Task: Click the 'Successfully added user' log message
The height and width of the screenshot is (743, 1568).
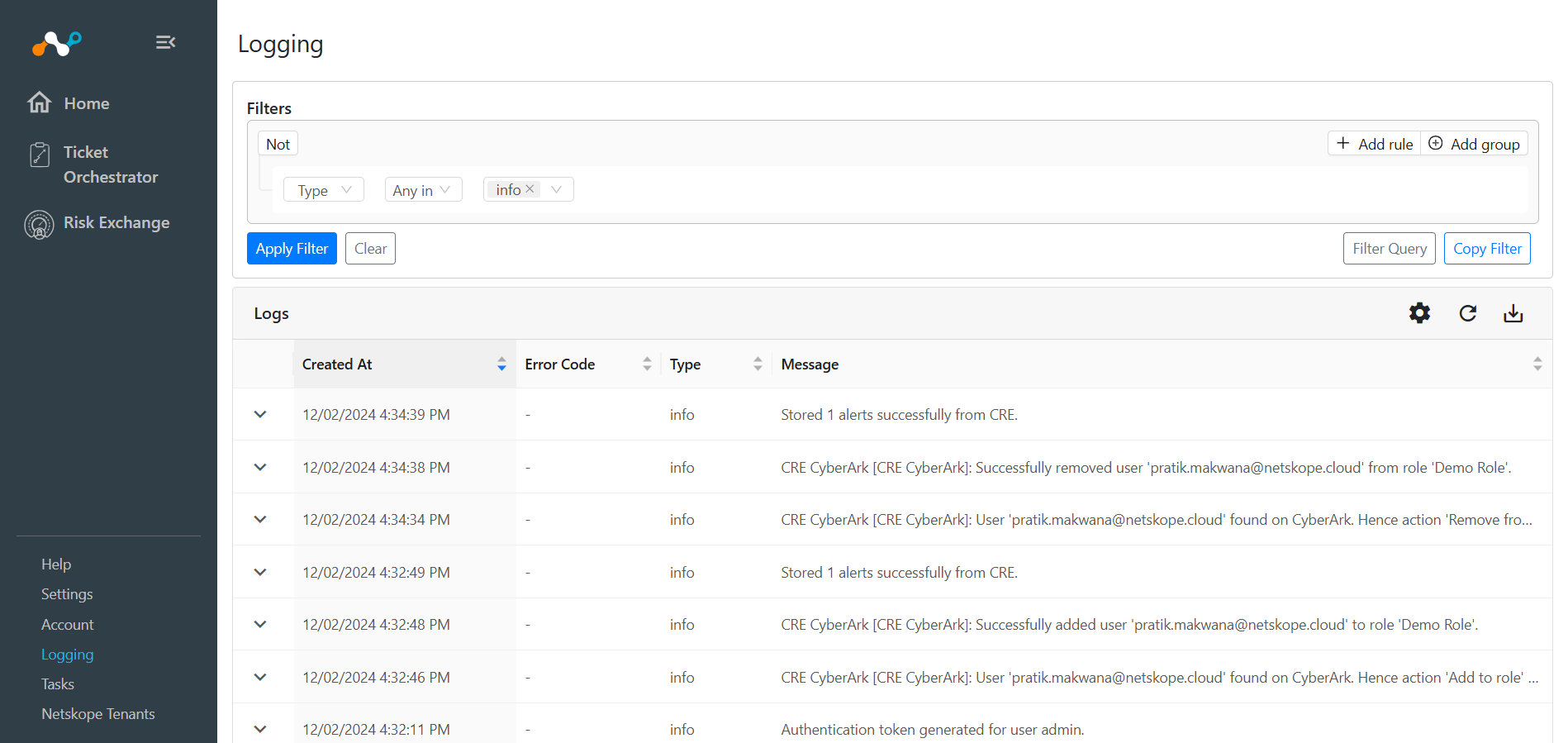Action: (1129, 625)
